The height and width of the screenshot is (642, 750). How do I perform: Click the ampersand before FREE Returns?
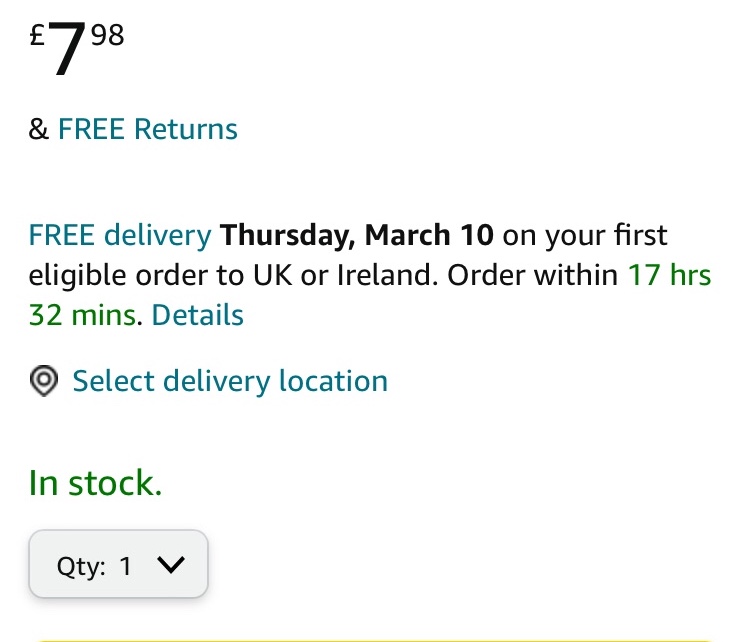pos(39,130)
